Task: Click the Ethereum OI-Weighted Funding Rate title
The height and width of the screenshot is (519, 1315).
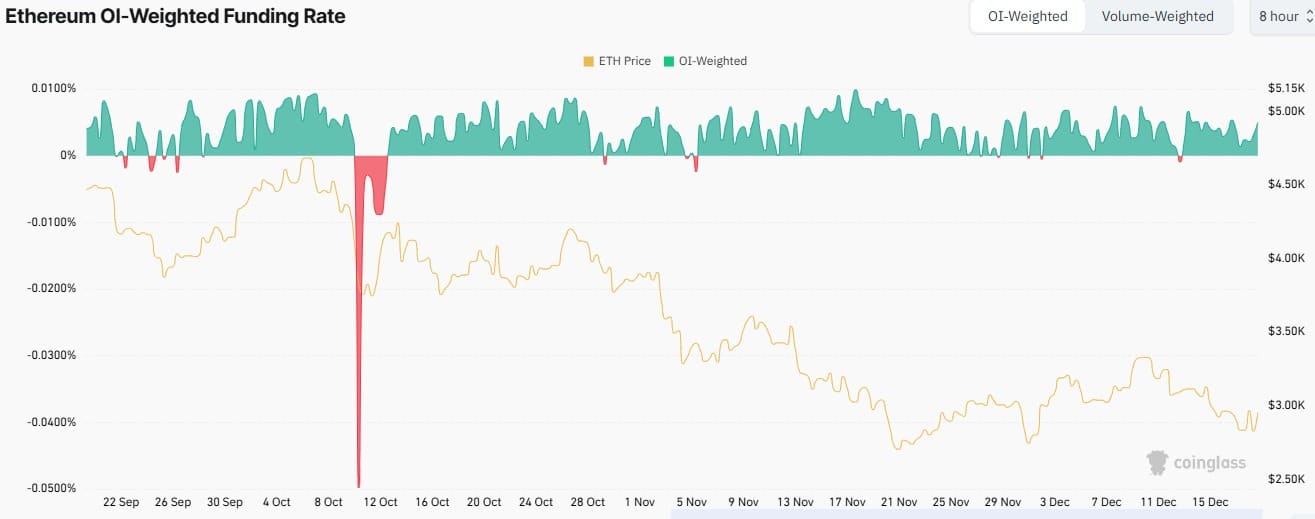Action: coord(176,17)
